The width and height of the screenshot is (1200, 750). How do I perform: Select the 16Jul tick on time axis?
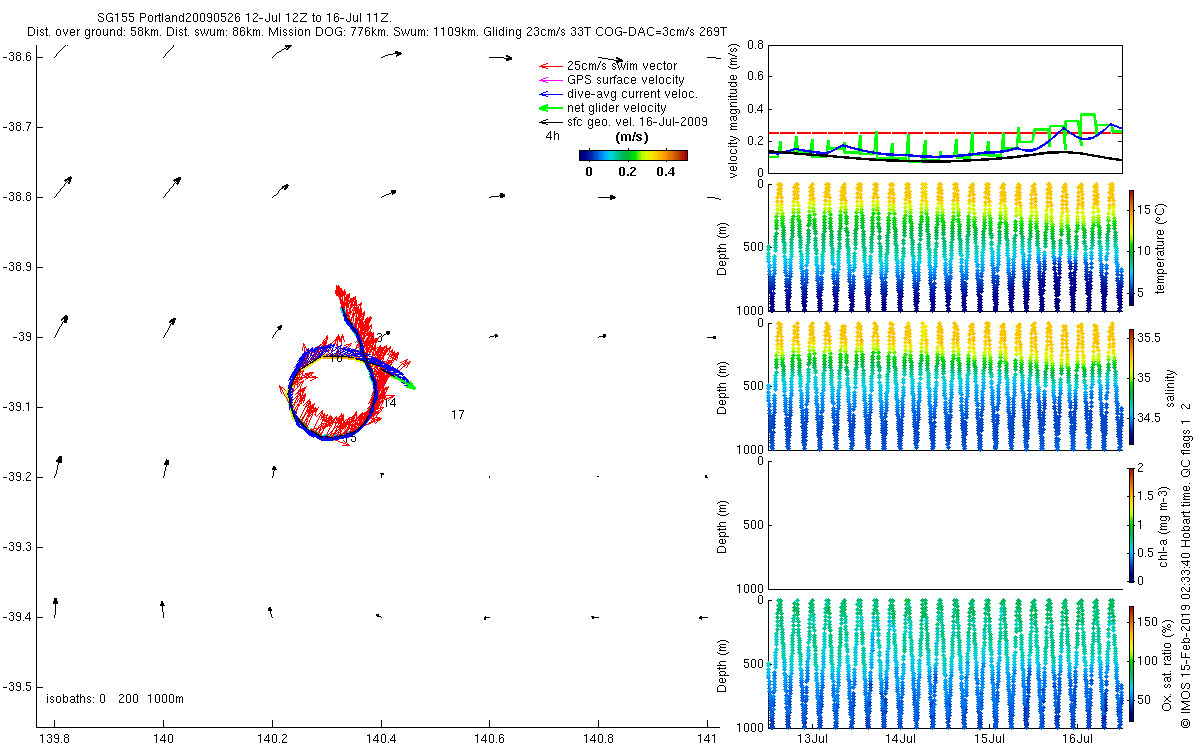tap(1077, 738)
